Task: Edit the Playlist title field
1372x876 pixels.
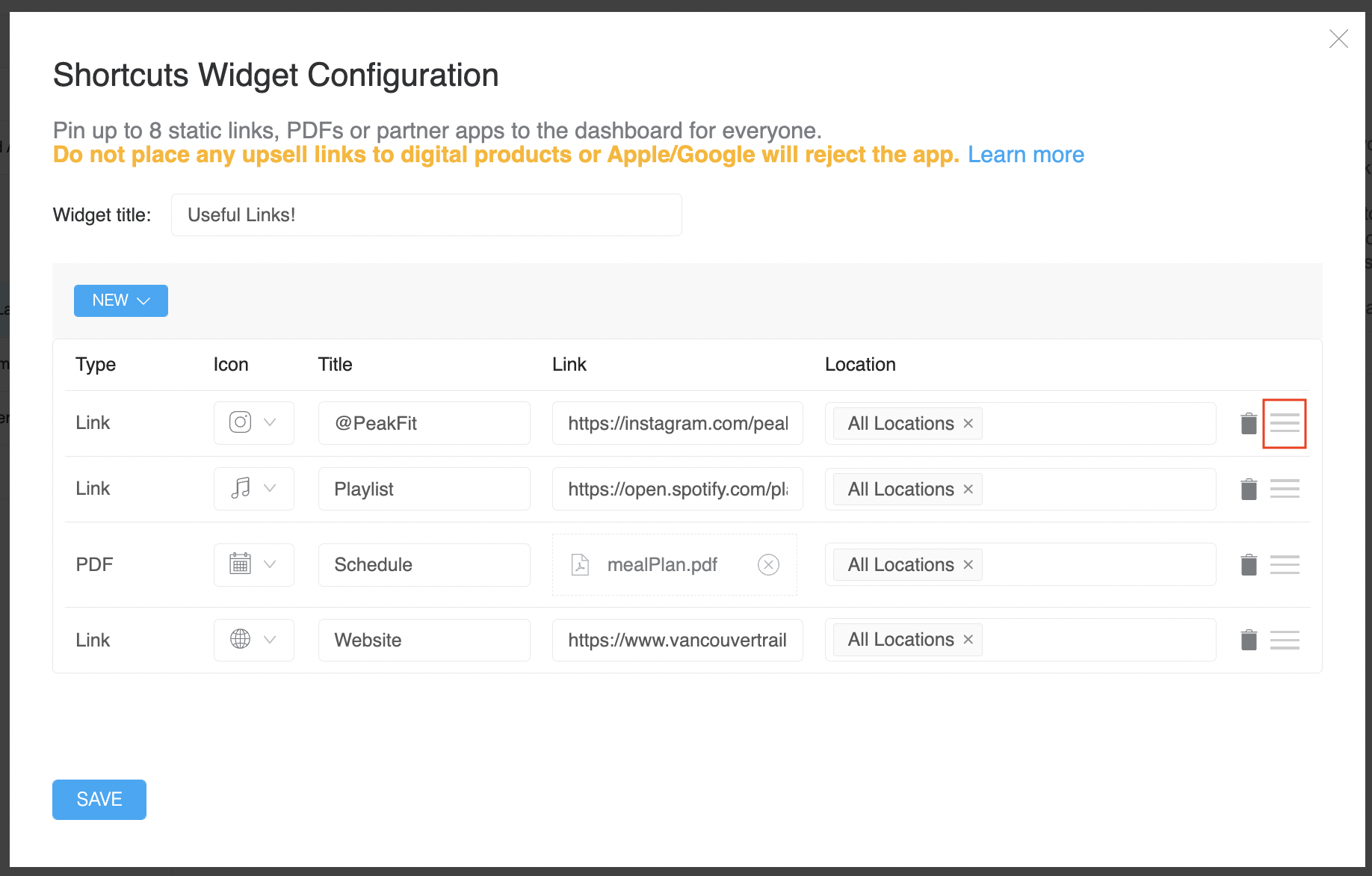Action: [x=424, y=489]
